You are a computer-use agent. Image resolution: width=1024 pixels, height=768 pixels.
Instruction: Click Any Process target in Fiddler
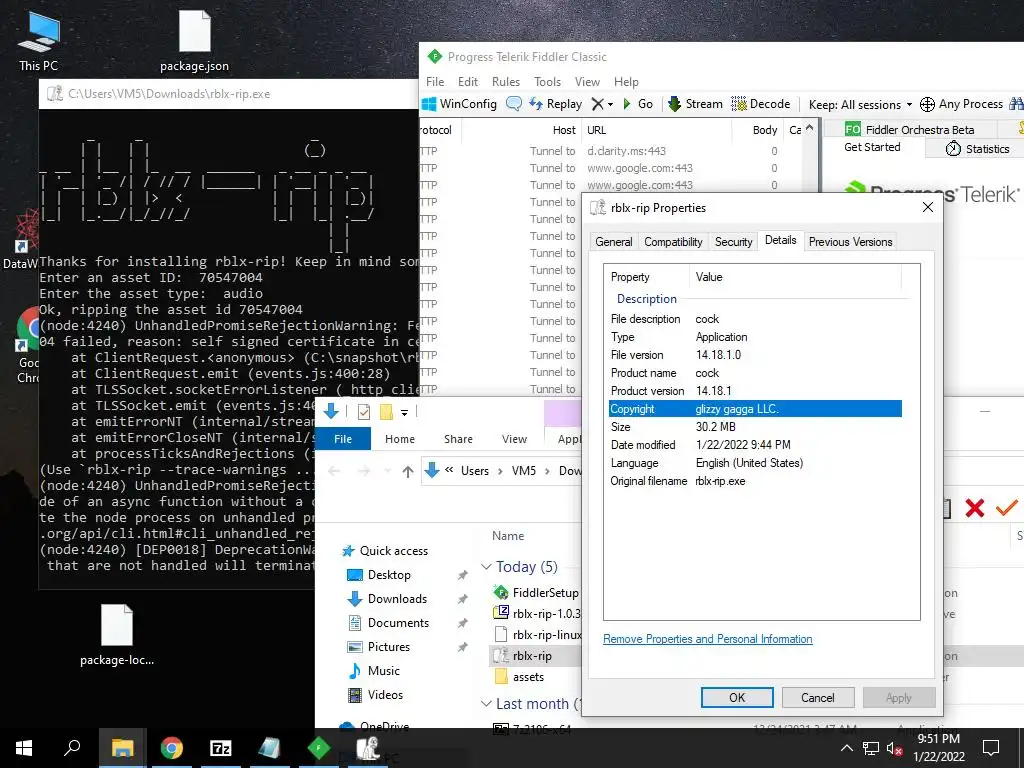click(x=961, y=104)
